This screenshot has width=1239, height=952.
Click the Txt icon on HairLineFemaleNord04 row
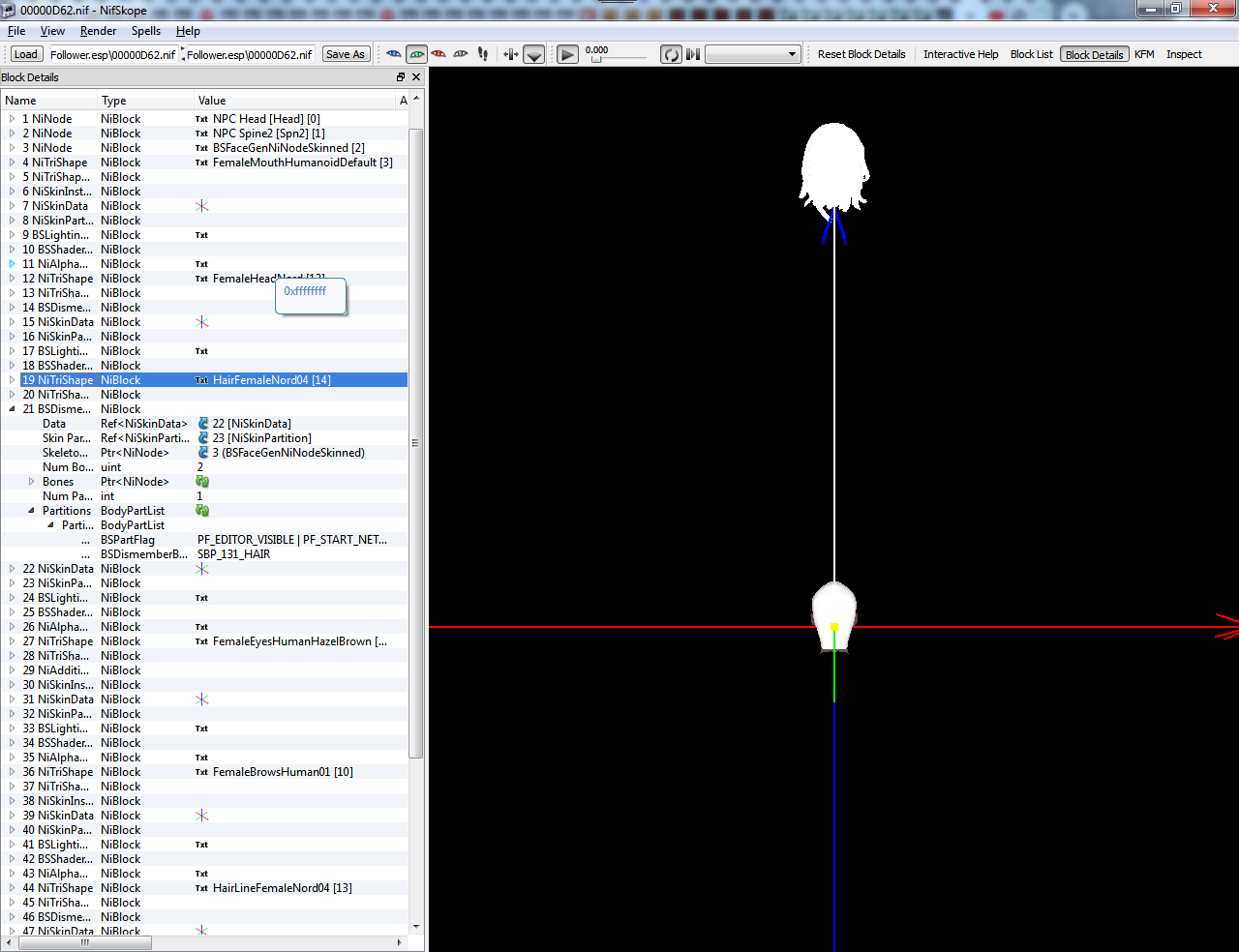point(201,888)
